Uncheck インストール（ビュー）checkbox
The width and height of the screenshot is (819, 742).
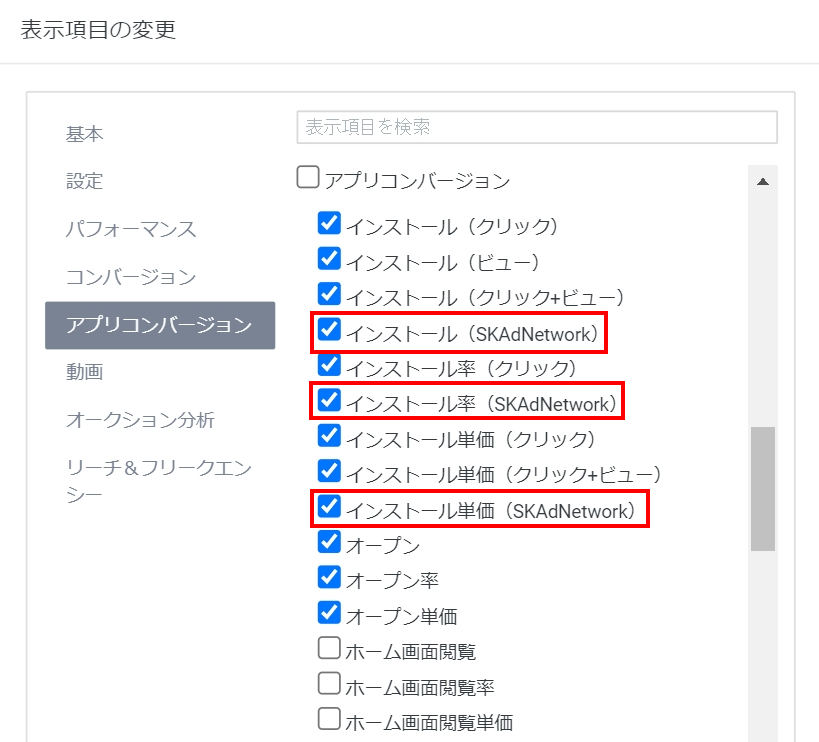coord(329,258)
